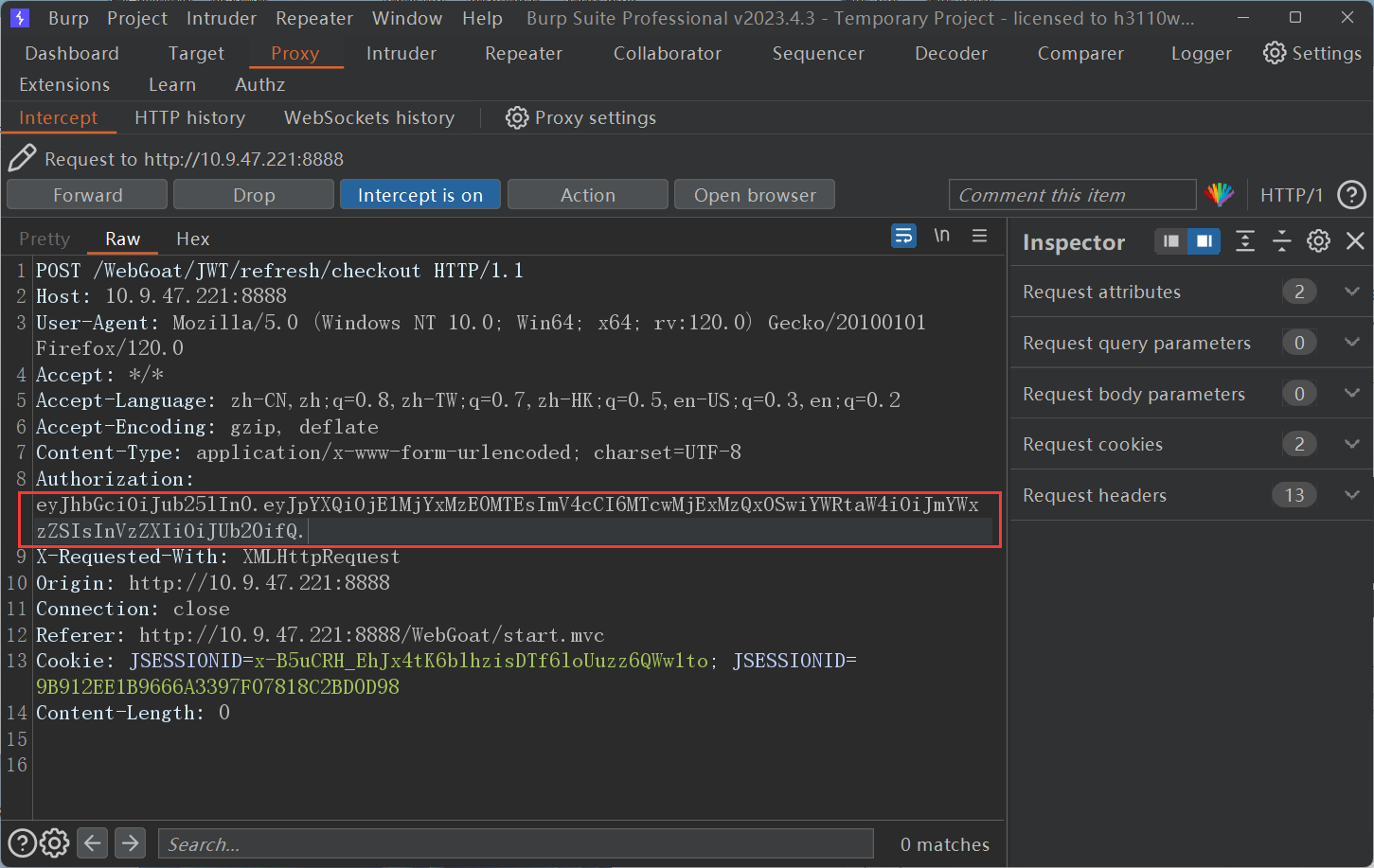Screen dimensions: 1374x868
Task: Click the pencil edit request icon
Action: click(22, 158)
